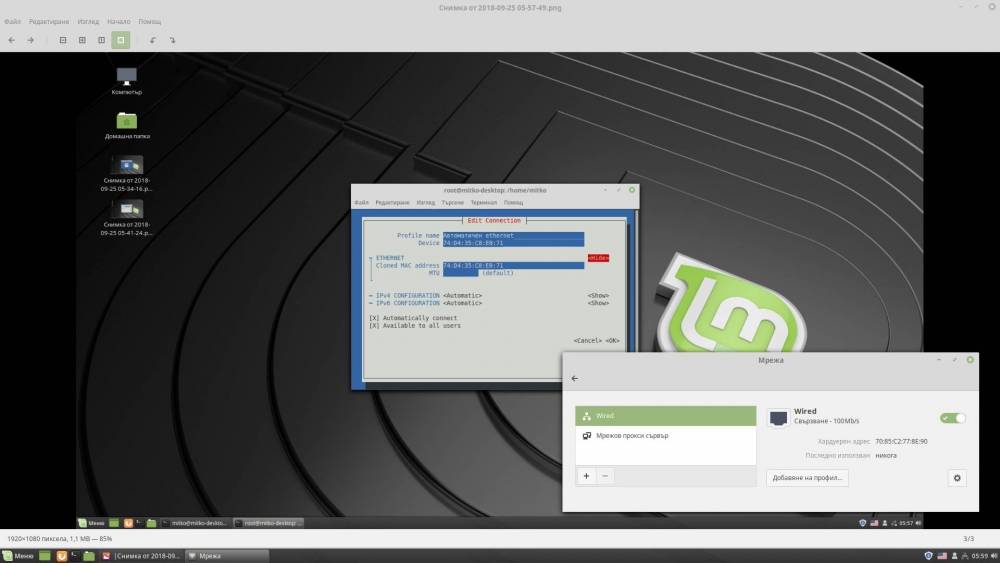1000x563 pixels.
Task: Click back arrow in Мрежа window
Action: (575, 378)
